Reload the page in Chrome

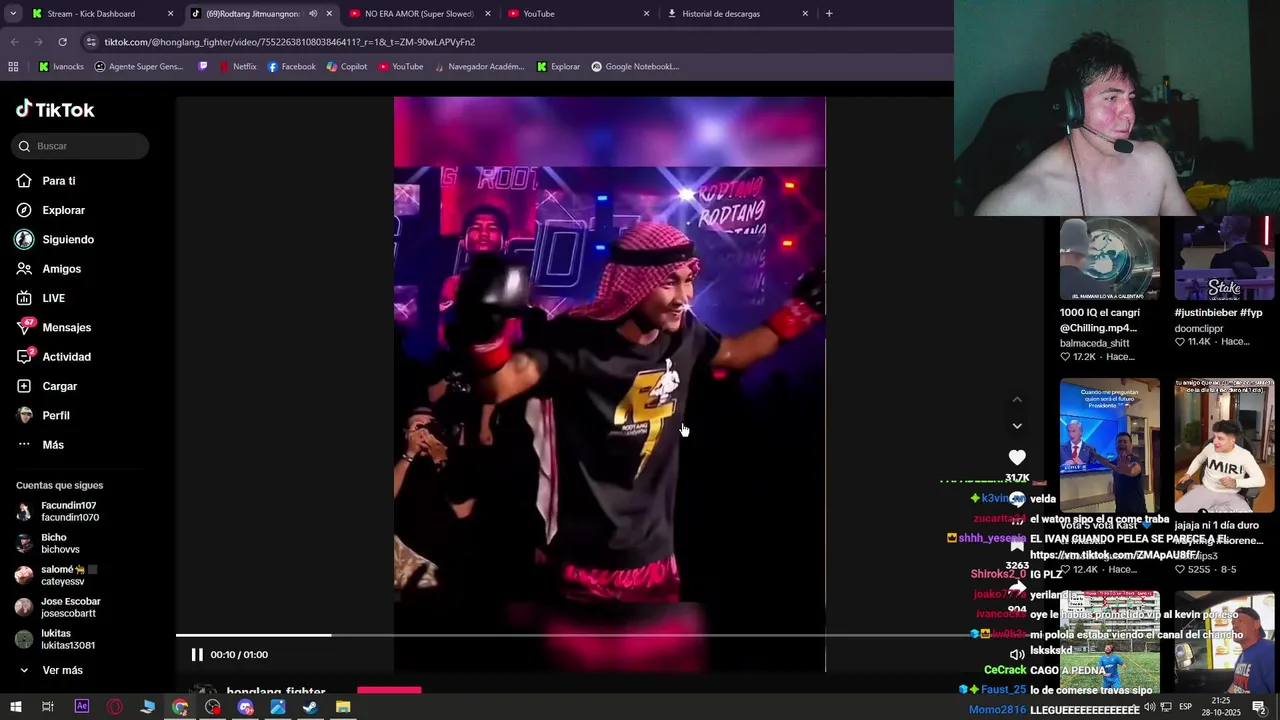tap(62, 42)
